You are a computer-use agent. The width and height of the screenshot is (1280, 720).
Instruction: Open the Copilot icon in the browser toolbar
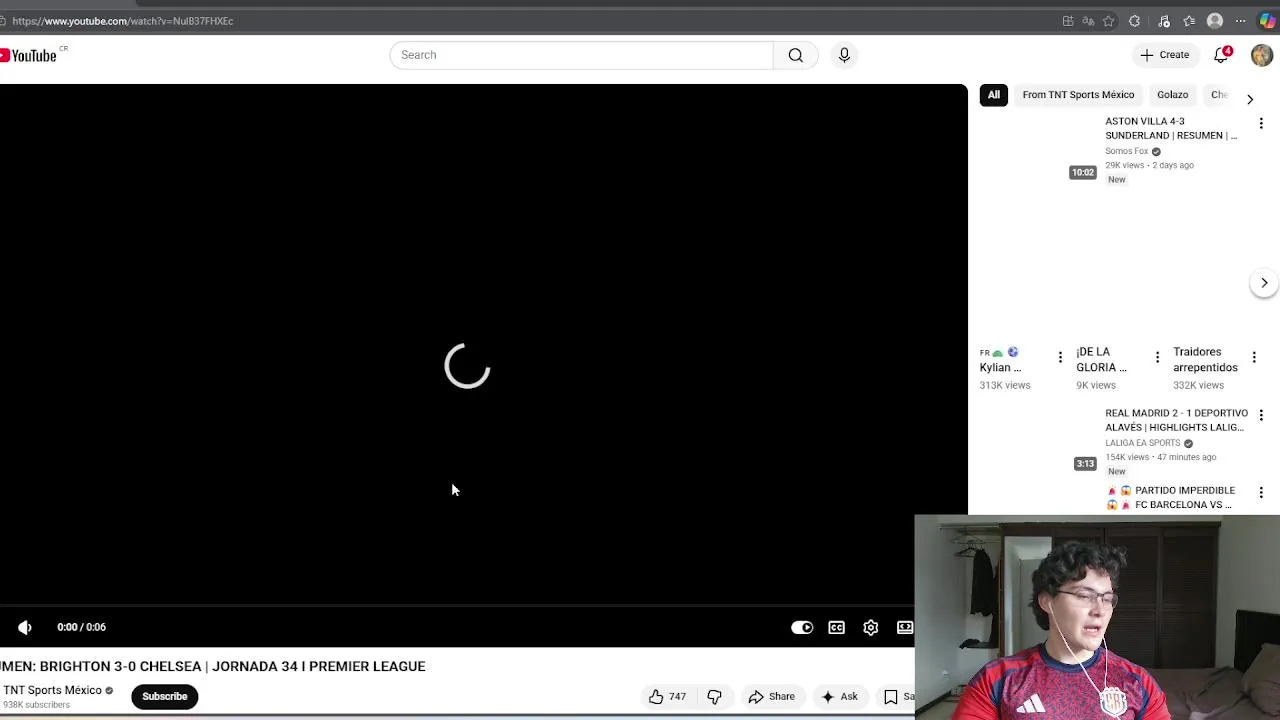(x=1267, y=21)
